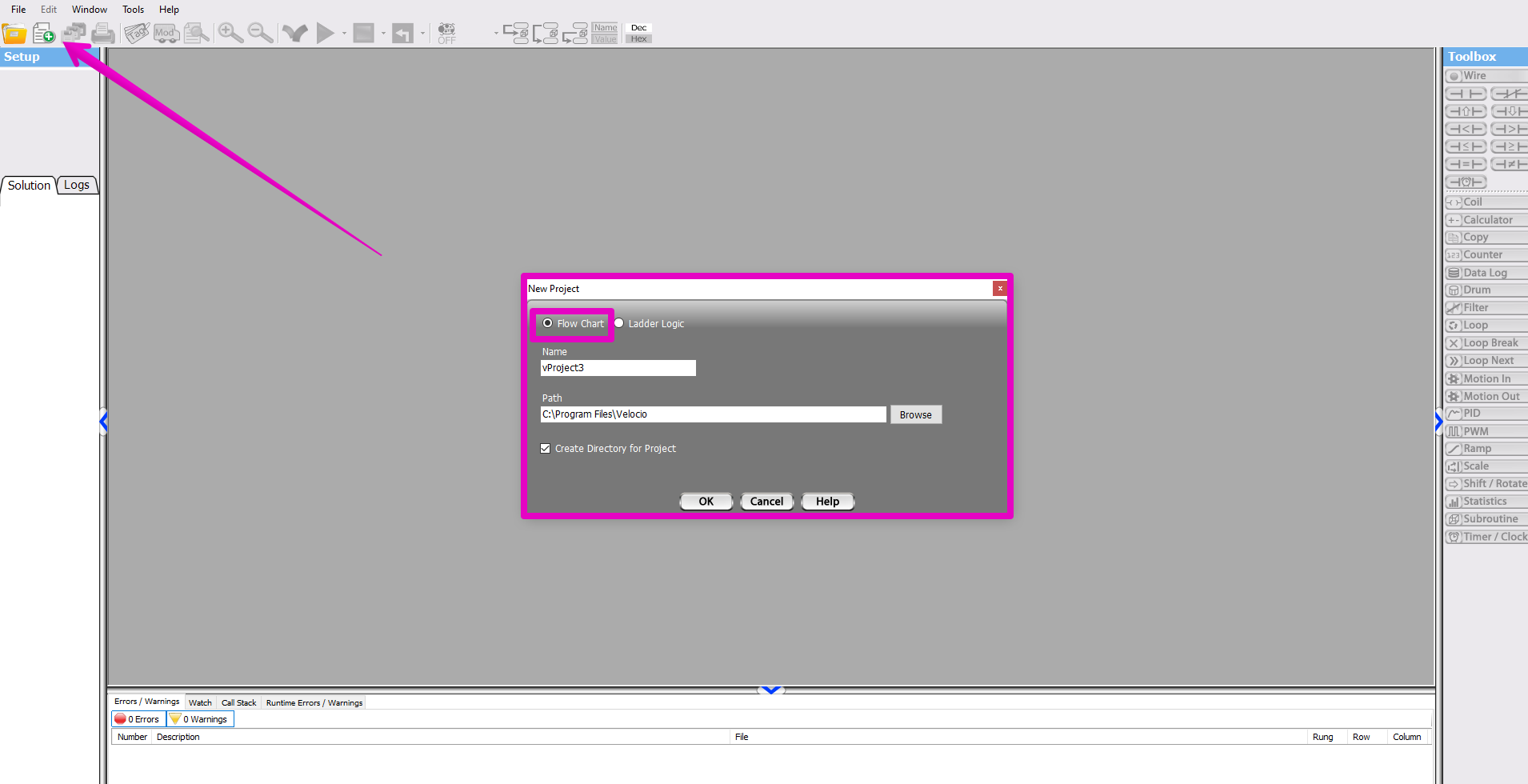
Task: Uncheck Create Directory for Project
Action: 546,449
